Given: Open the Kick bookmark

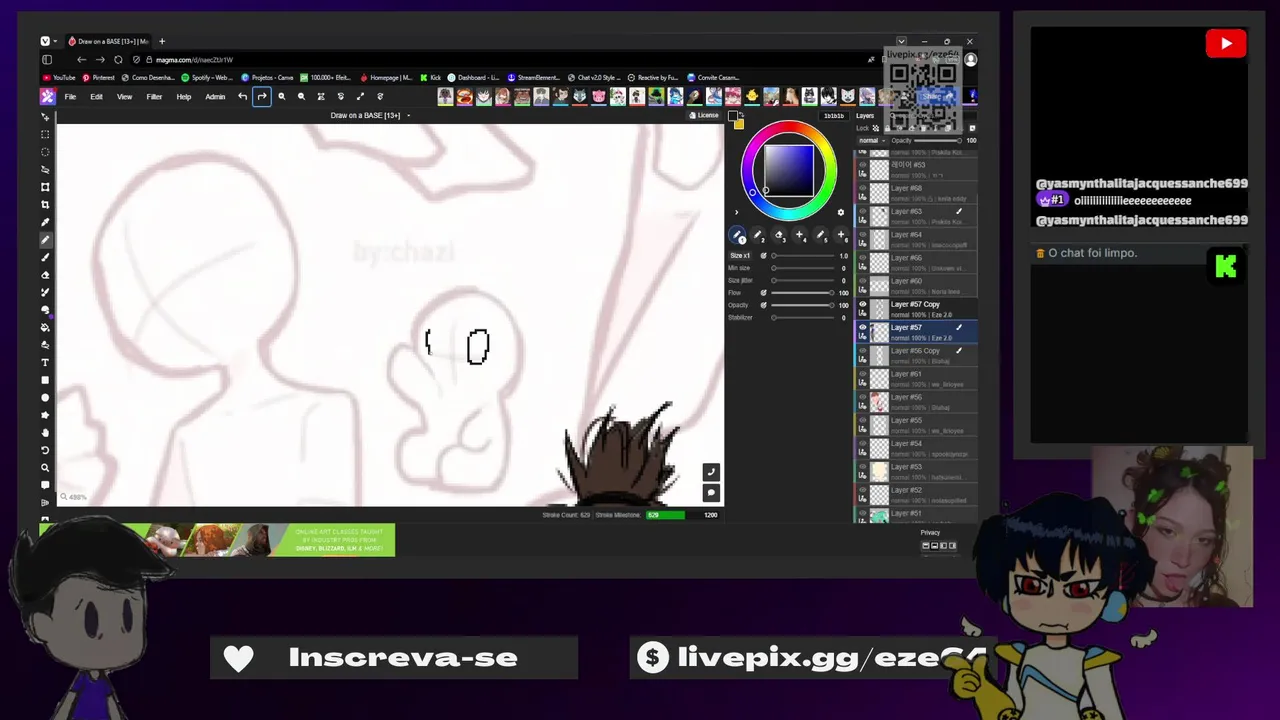Looking at the screenshot, I should [x=431, y=77].
